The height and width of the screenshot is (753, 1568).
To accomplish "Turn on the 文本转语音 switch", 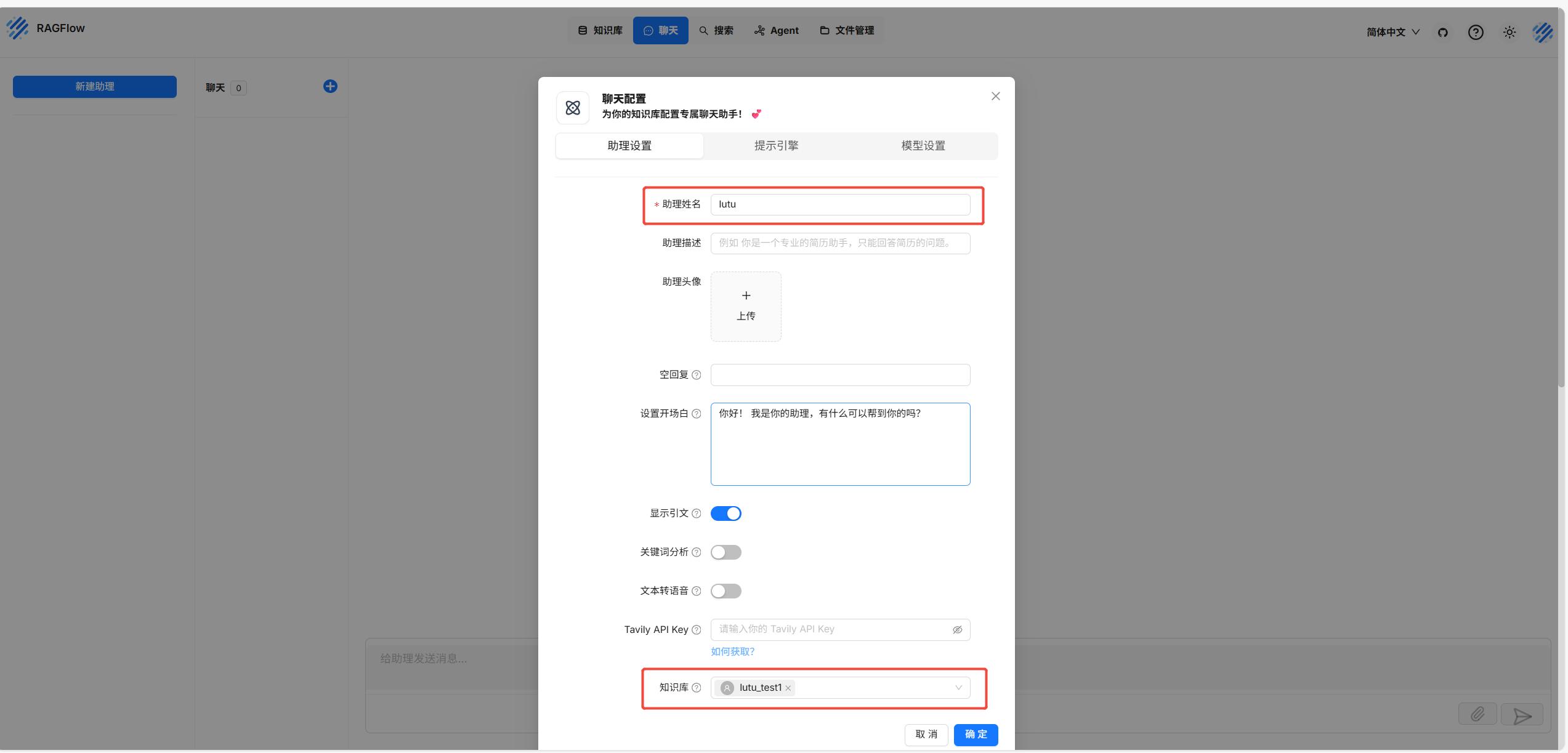I will coord(726,591).
